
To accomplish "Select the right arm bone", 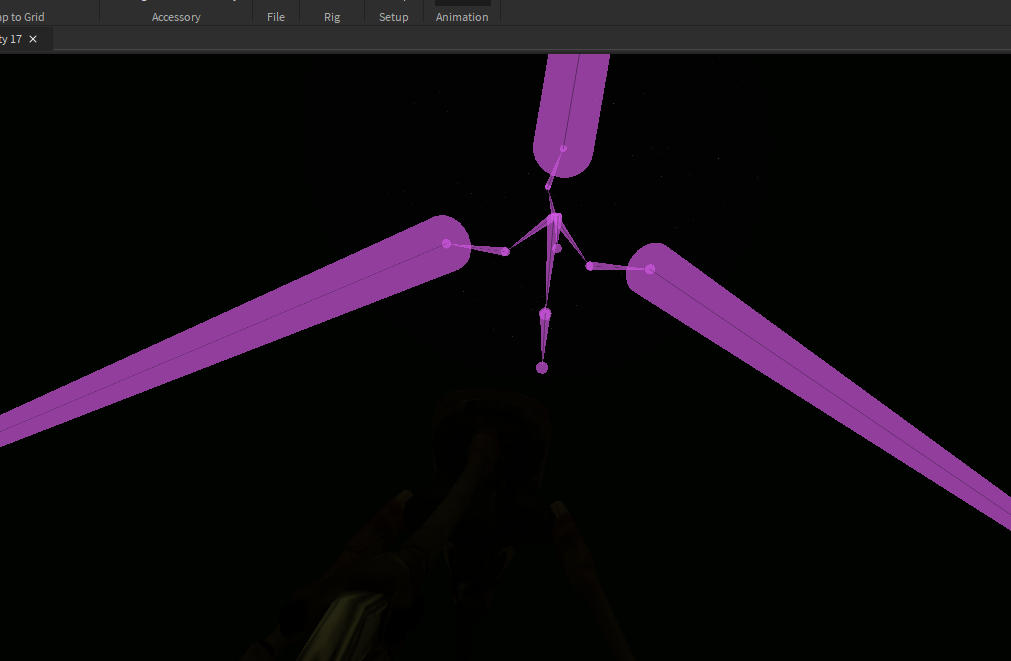I will [820, 390].
